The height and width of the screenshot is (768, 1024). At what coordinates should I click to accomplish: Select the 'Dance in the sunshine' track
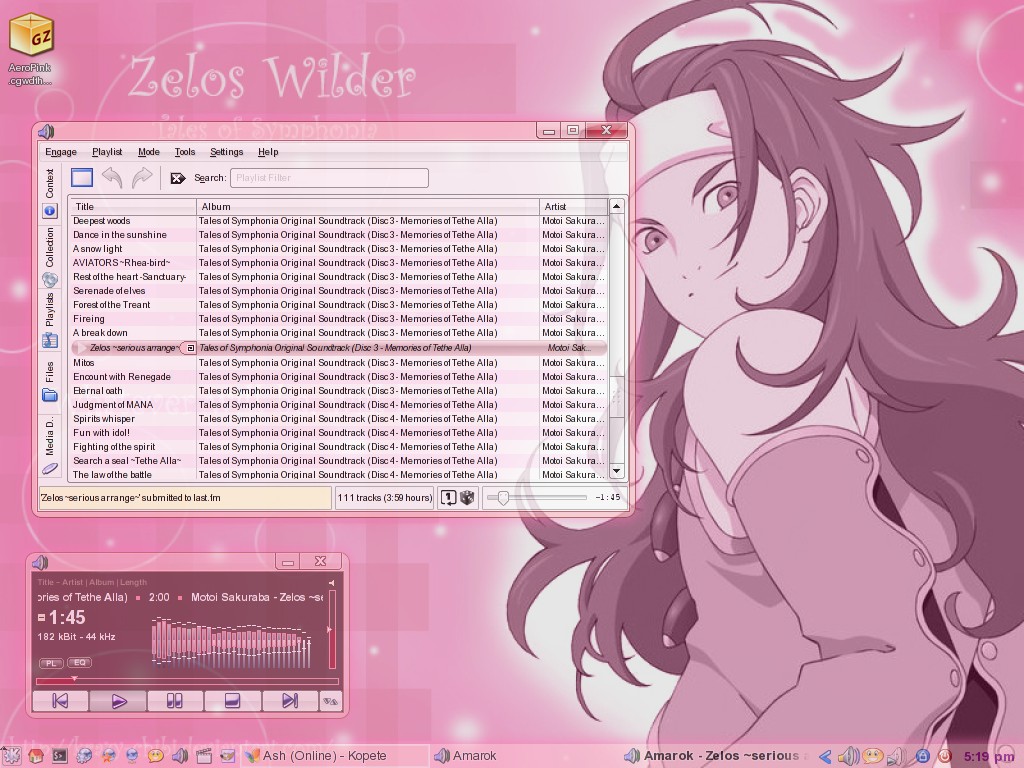tap(338, 235)
